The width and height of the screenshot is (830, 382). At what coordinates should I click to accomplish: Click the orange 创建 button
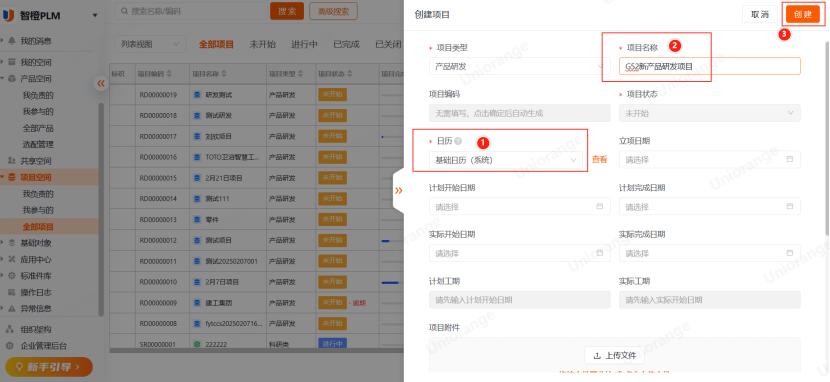point(802,15)
